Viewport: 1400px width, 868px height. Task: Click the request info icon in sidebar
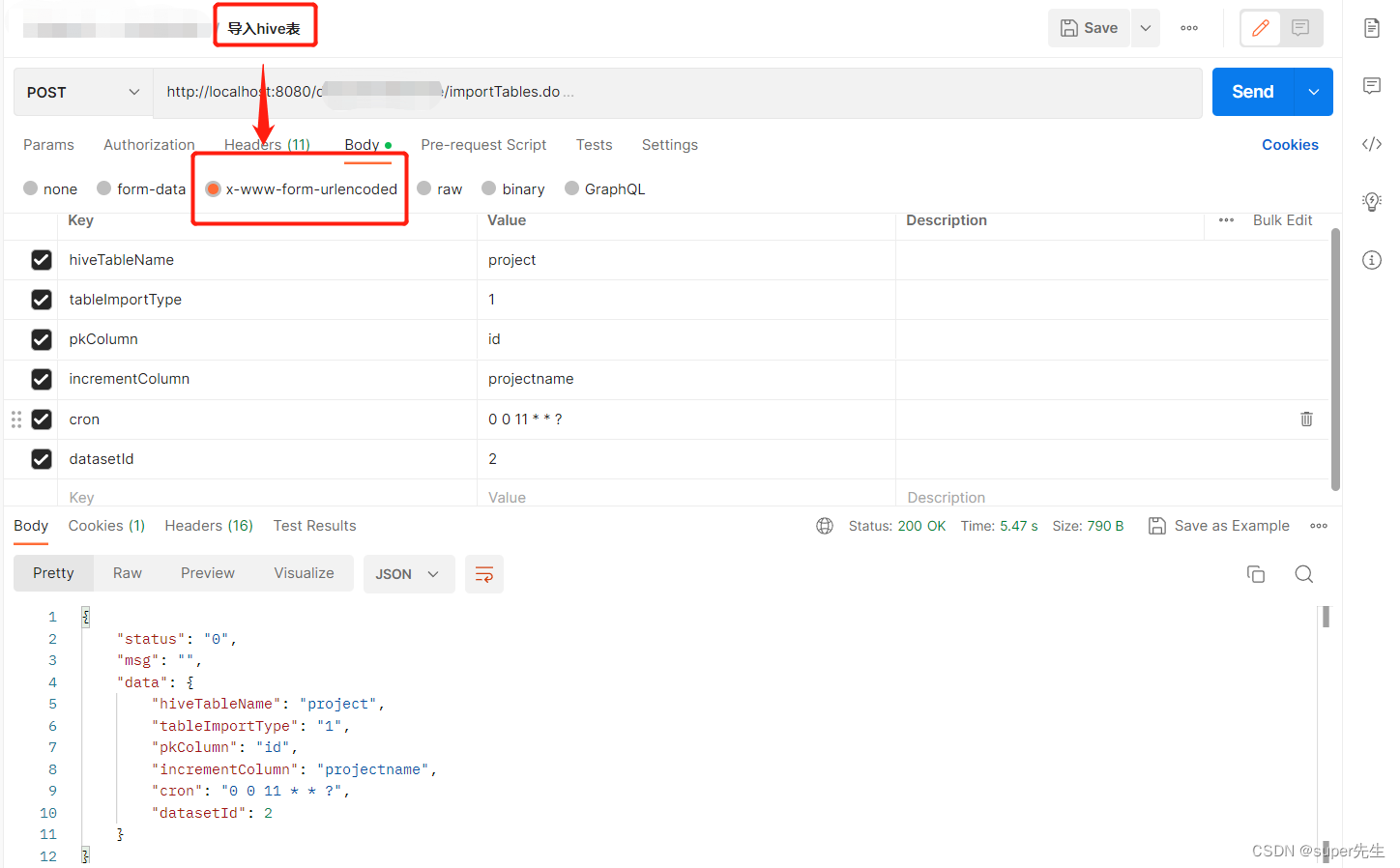pos(1371,260)
